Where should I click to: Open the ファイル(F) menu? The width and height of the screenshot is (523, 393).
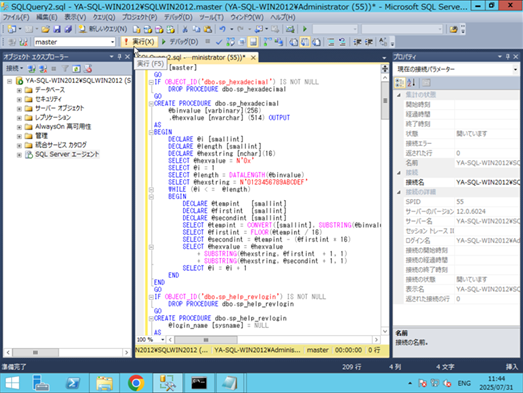(16, 17)
